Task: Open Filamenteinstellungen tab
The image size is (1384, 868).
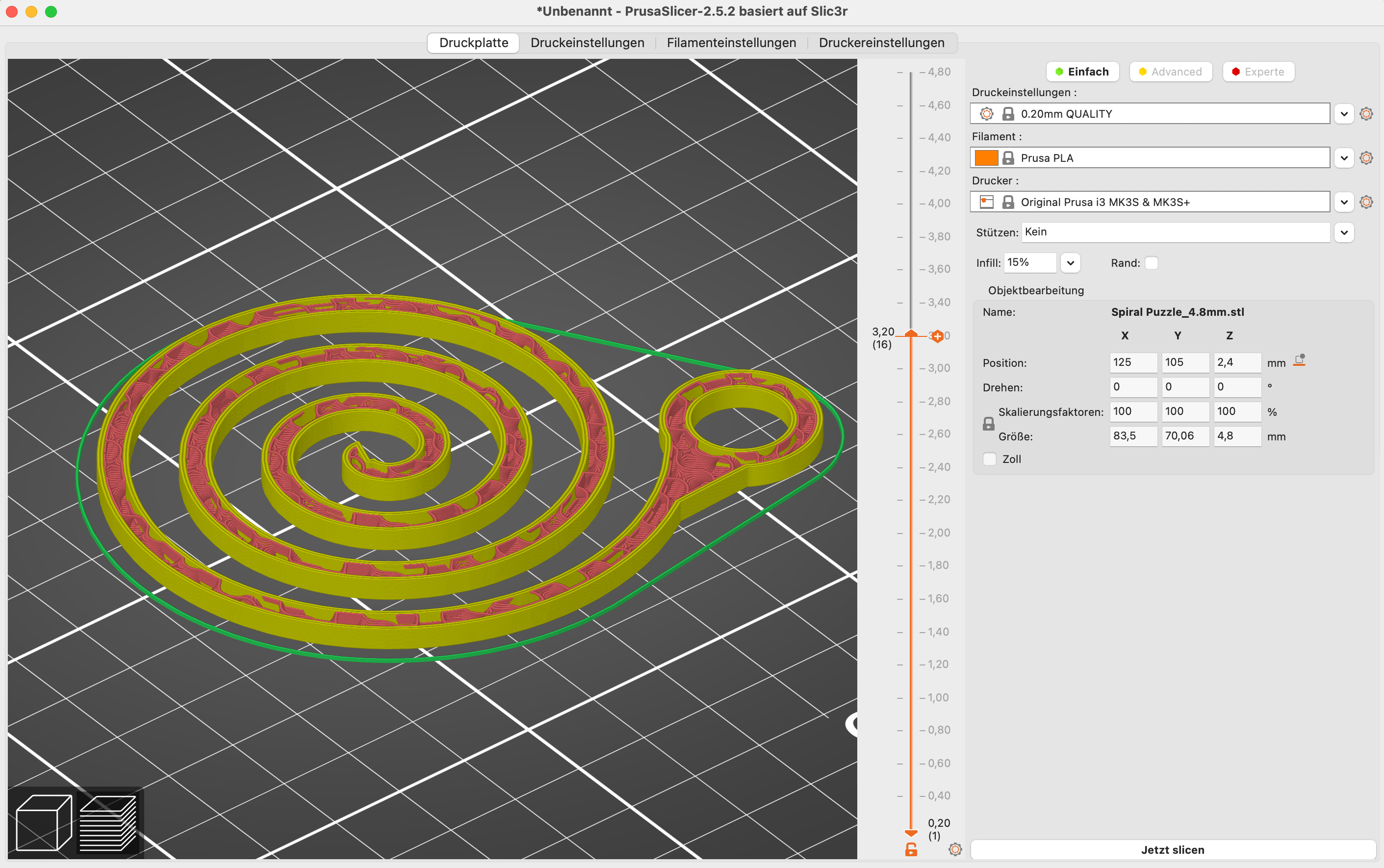Action: (731, 43)
